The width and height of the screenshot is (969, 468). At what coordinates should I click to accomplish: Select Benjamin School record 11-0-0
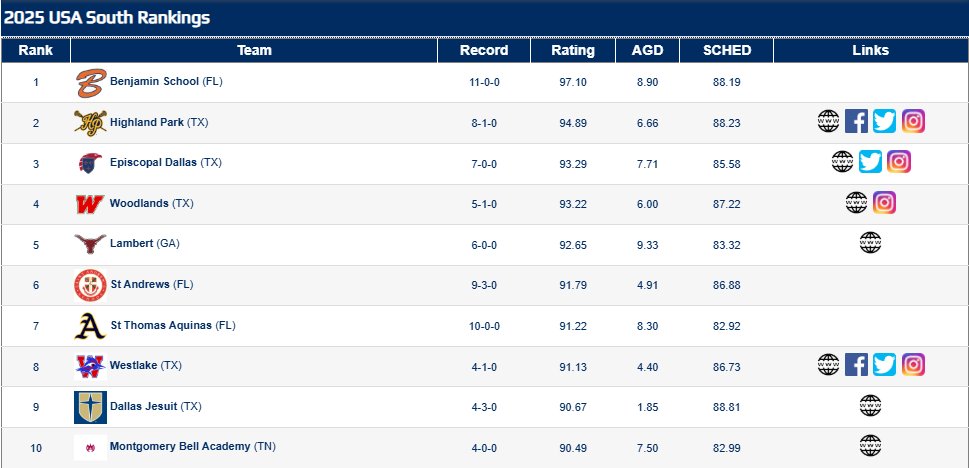pos(484,82)
